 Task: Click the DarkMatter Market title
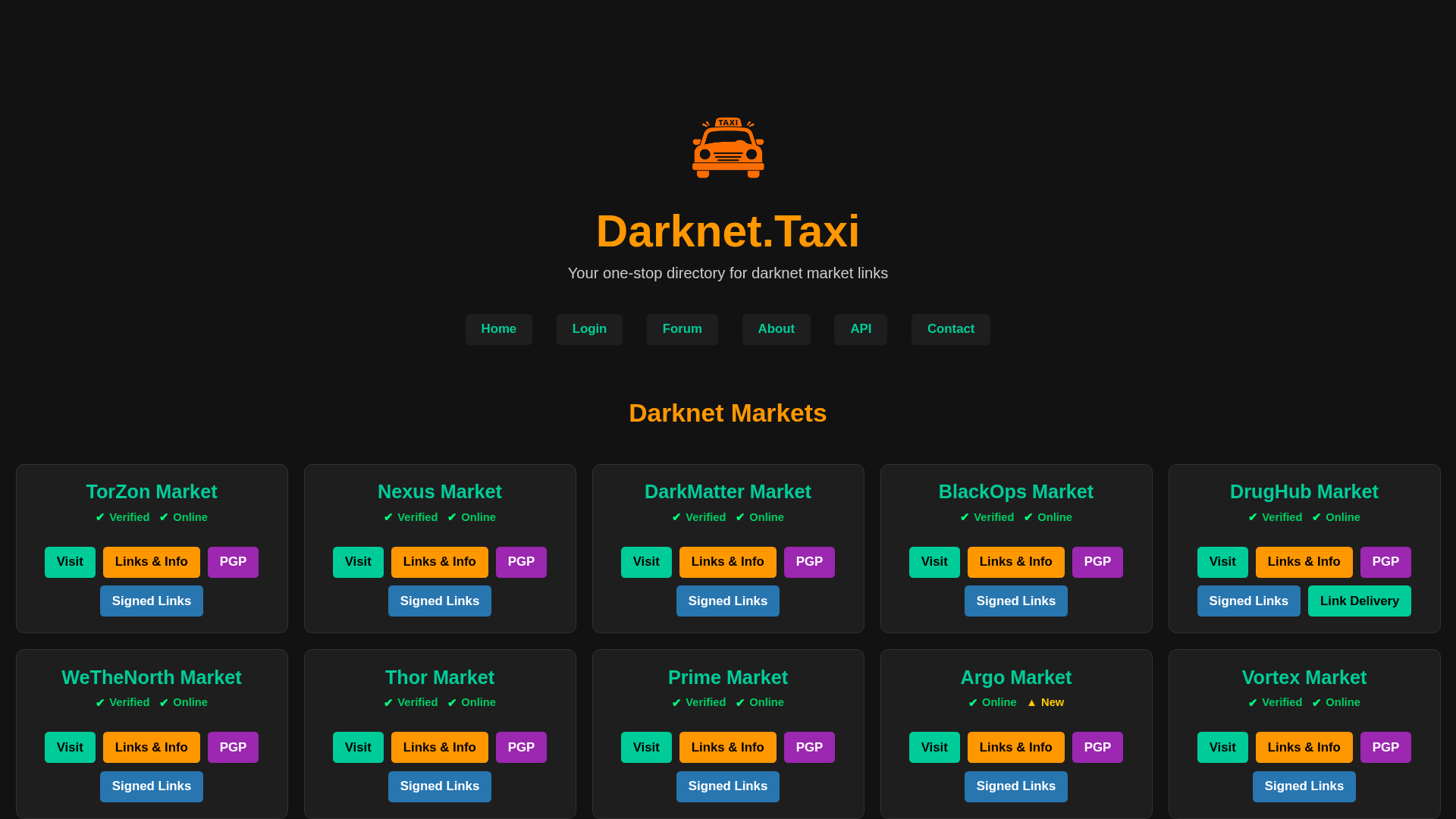(728, 492)
